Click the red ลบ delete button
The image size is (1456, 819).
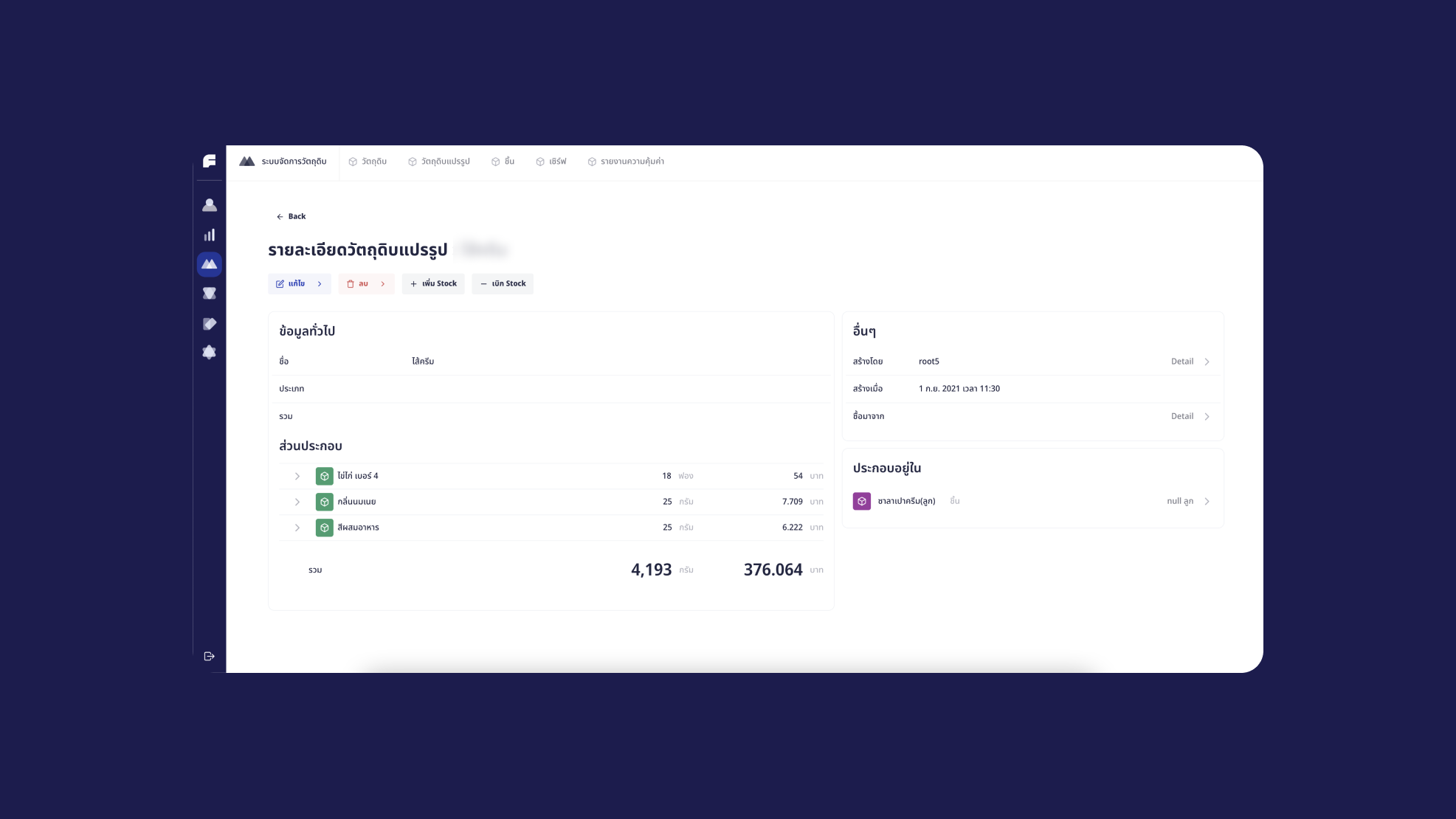[366, 283]
